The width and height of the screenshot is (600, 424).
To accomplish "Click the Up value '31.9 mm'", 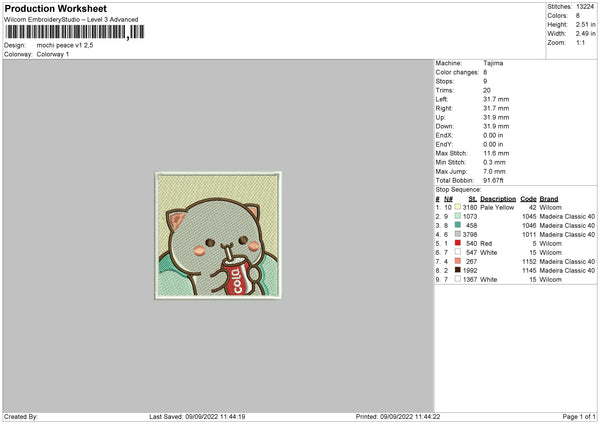I will tap(496, 117).
